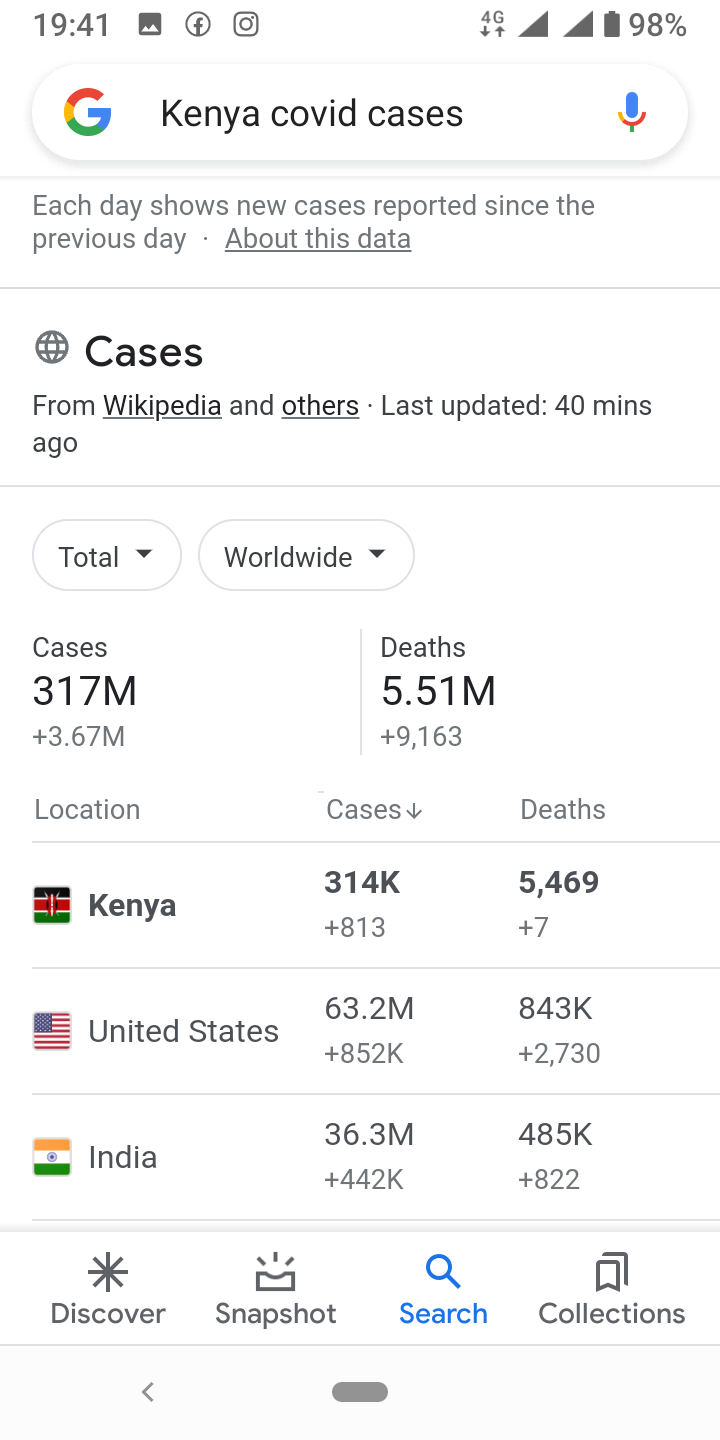Tap the Android back arrow
Viewport: 720px width, 1440px height.
coord(148,1391)
